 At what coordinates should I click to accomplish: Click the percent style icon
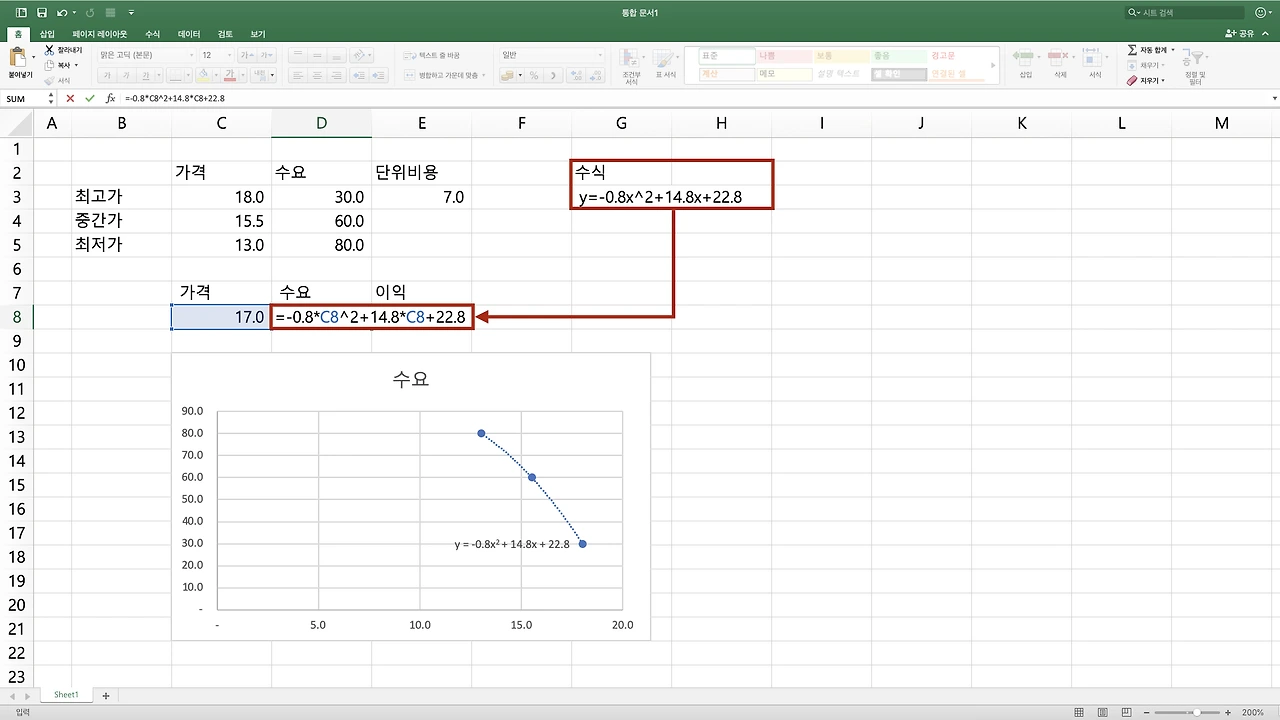click(534, 75)
